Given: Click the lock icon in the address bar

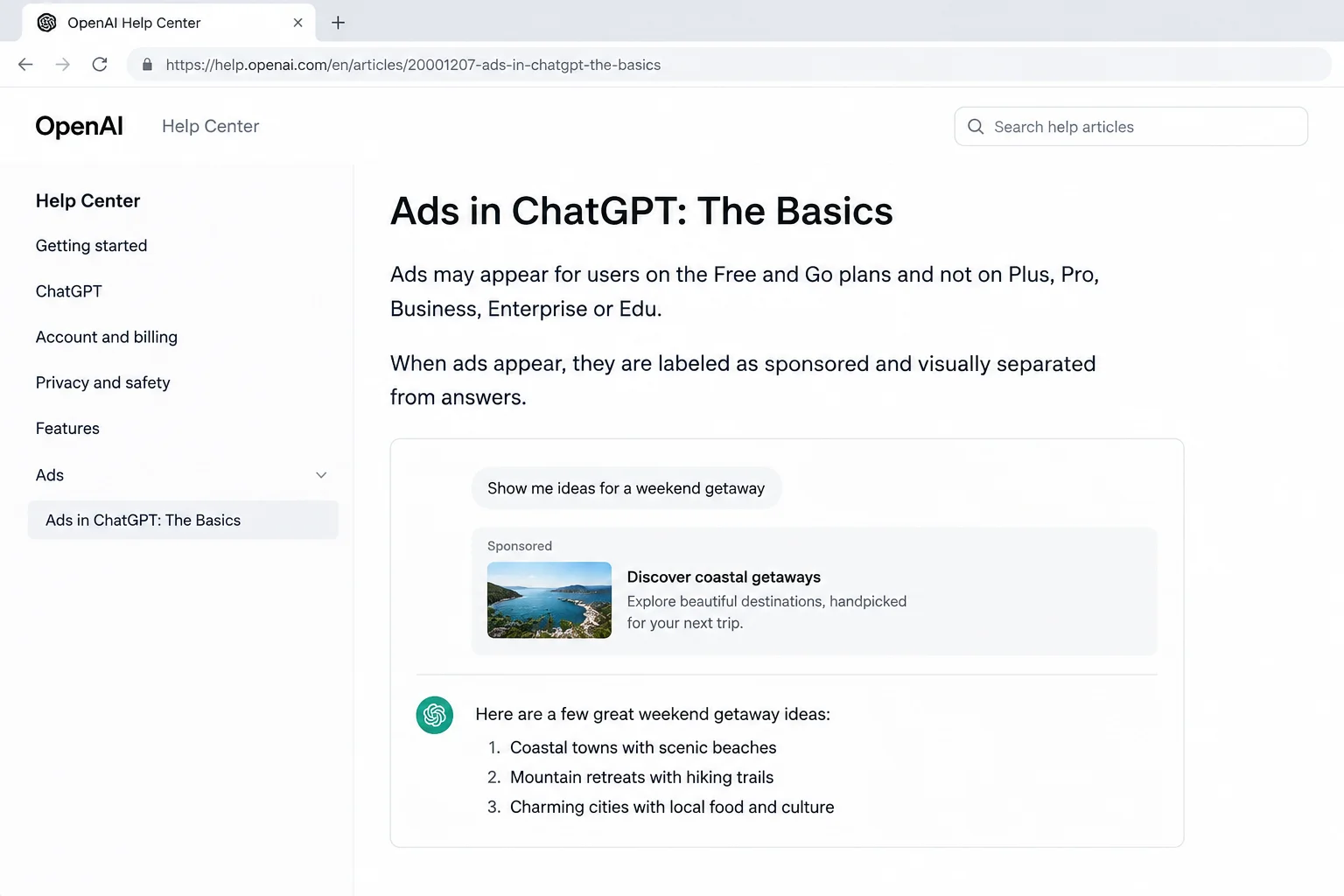Looking at the screenshot, I should pos(147,65).
